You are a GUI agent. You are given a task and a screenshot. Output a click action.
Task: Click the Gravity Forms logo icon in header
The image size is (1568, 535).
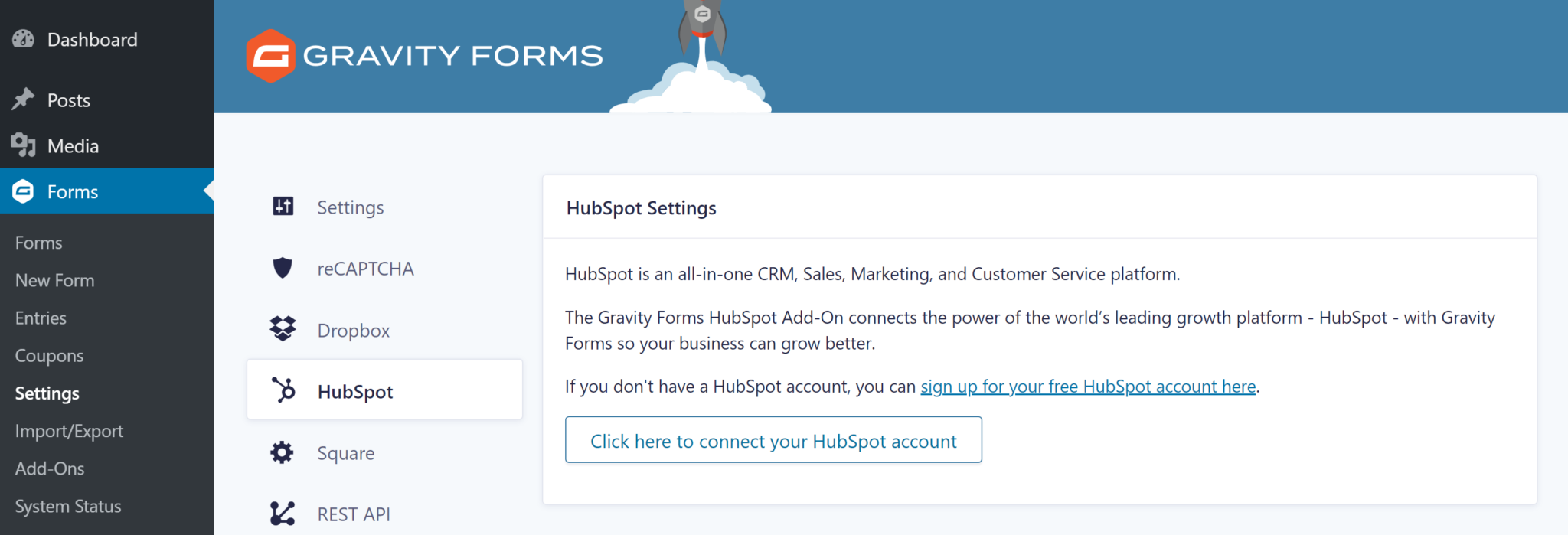point(270,56)
